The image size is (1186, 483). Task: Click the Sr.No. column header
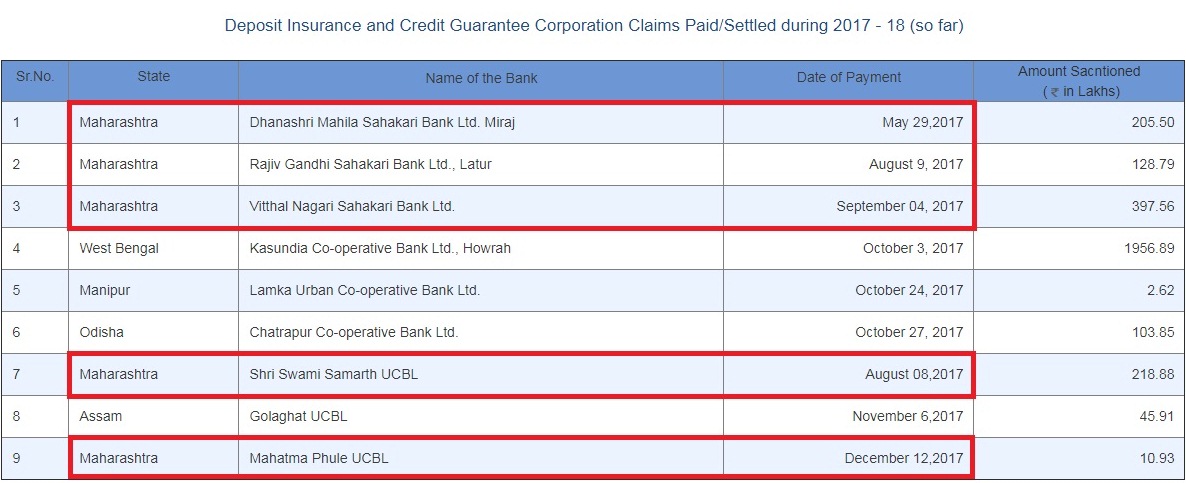[x=34, y=77]
